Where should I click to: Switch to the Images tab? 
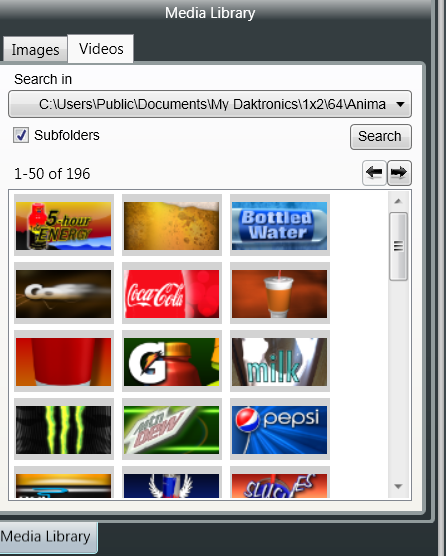coord(35,50)
